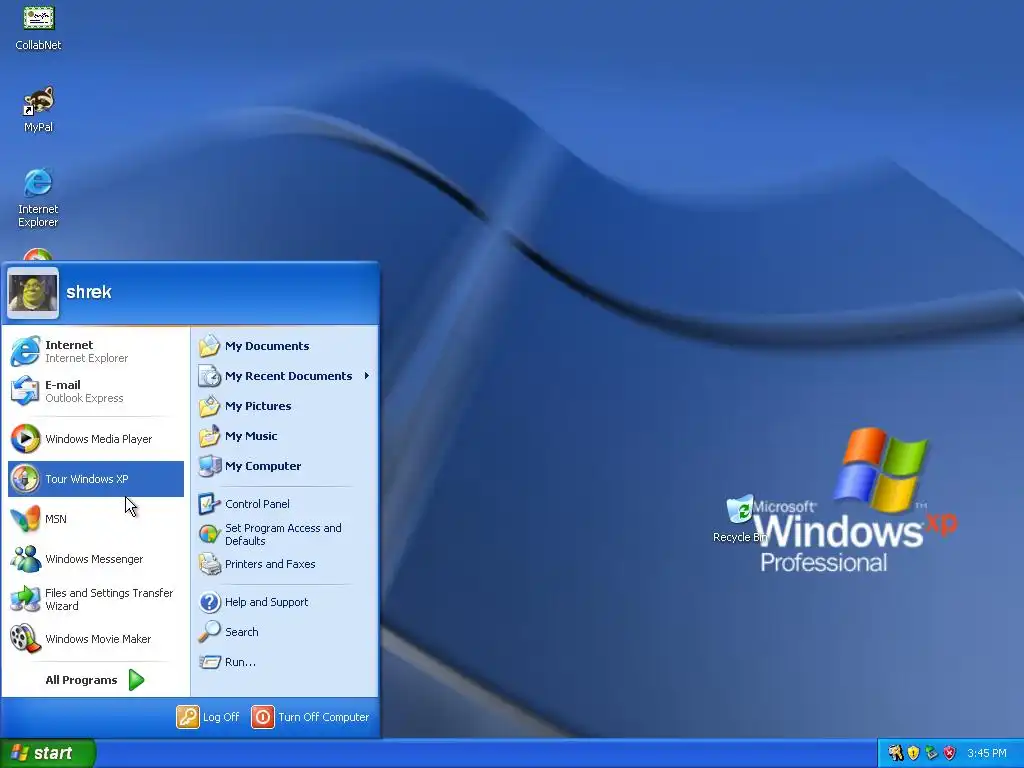Open My Pictures folder
Image resolution: width=1024 pixels, height=768 pixels.
(x=285, y=406)
